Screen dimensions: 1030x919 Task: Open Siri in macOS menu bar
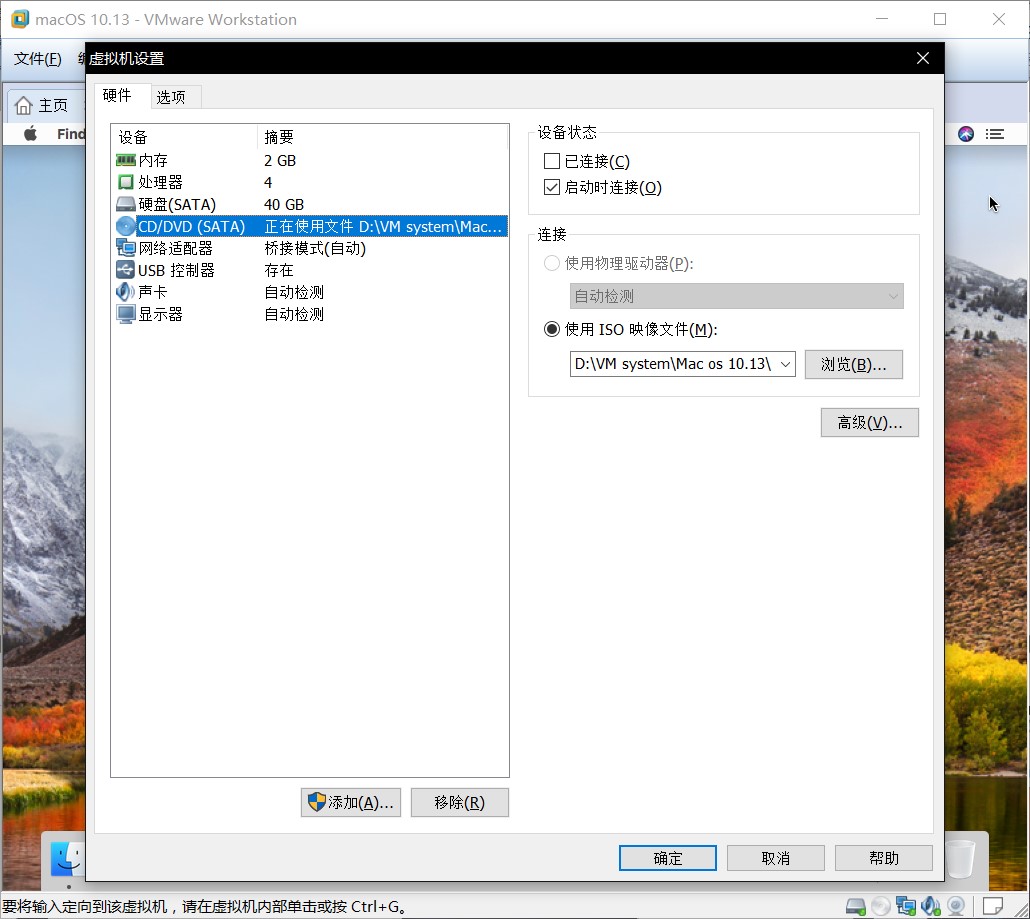coord(966,134)
